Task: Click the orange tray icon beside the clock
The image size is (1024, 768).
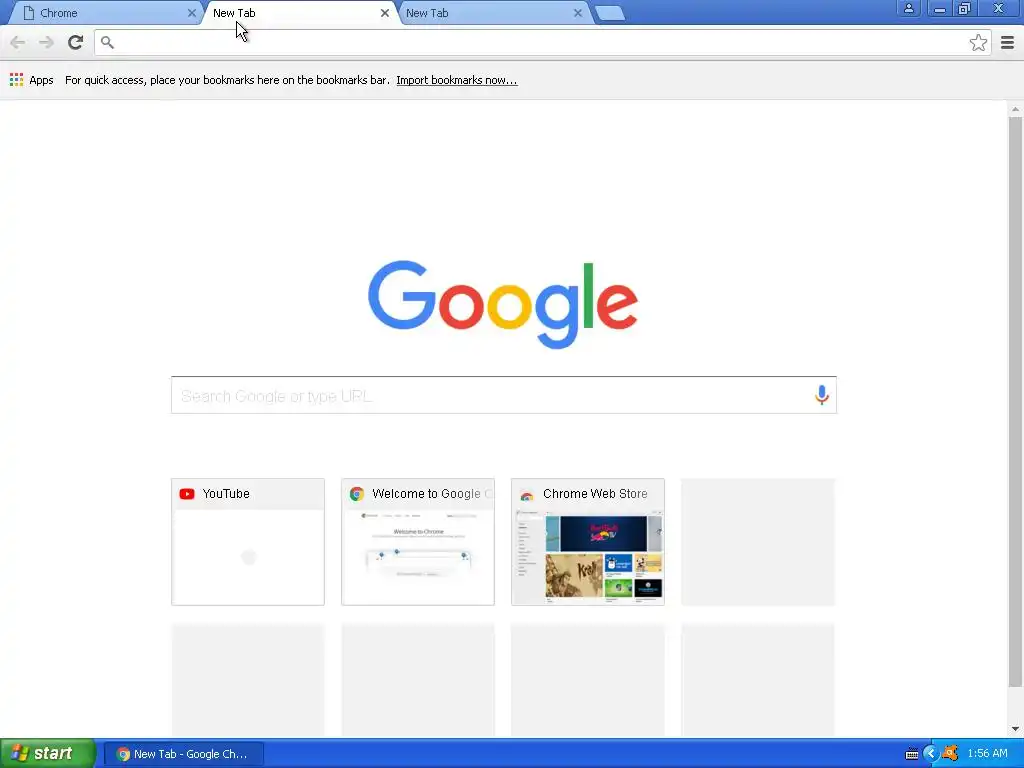Action: (x=950, y=754)
